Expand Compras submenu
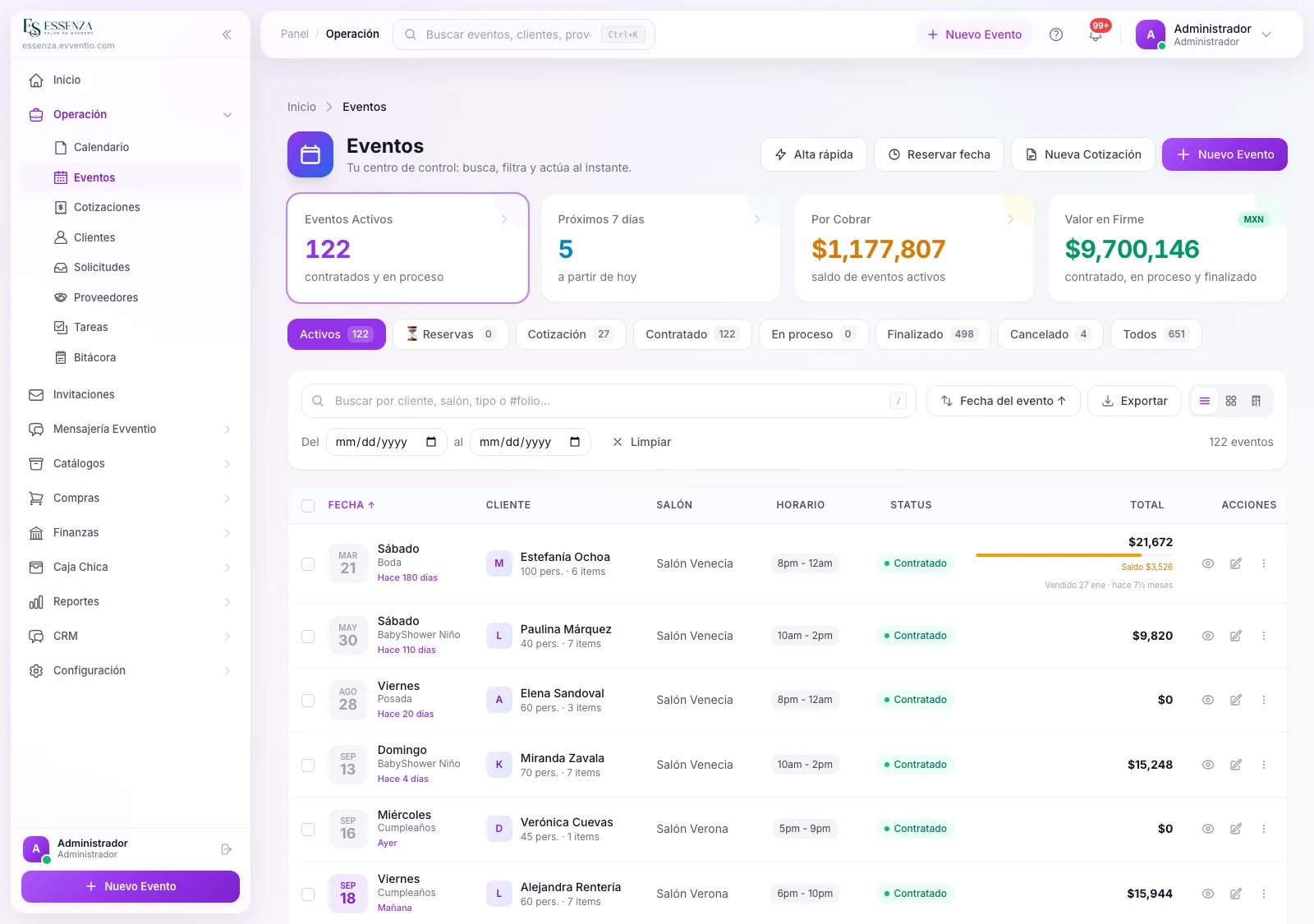Screen dimensions: 1314x924 click(x=131, y=498)
